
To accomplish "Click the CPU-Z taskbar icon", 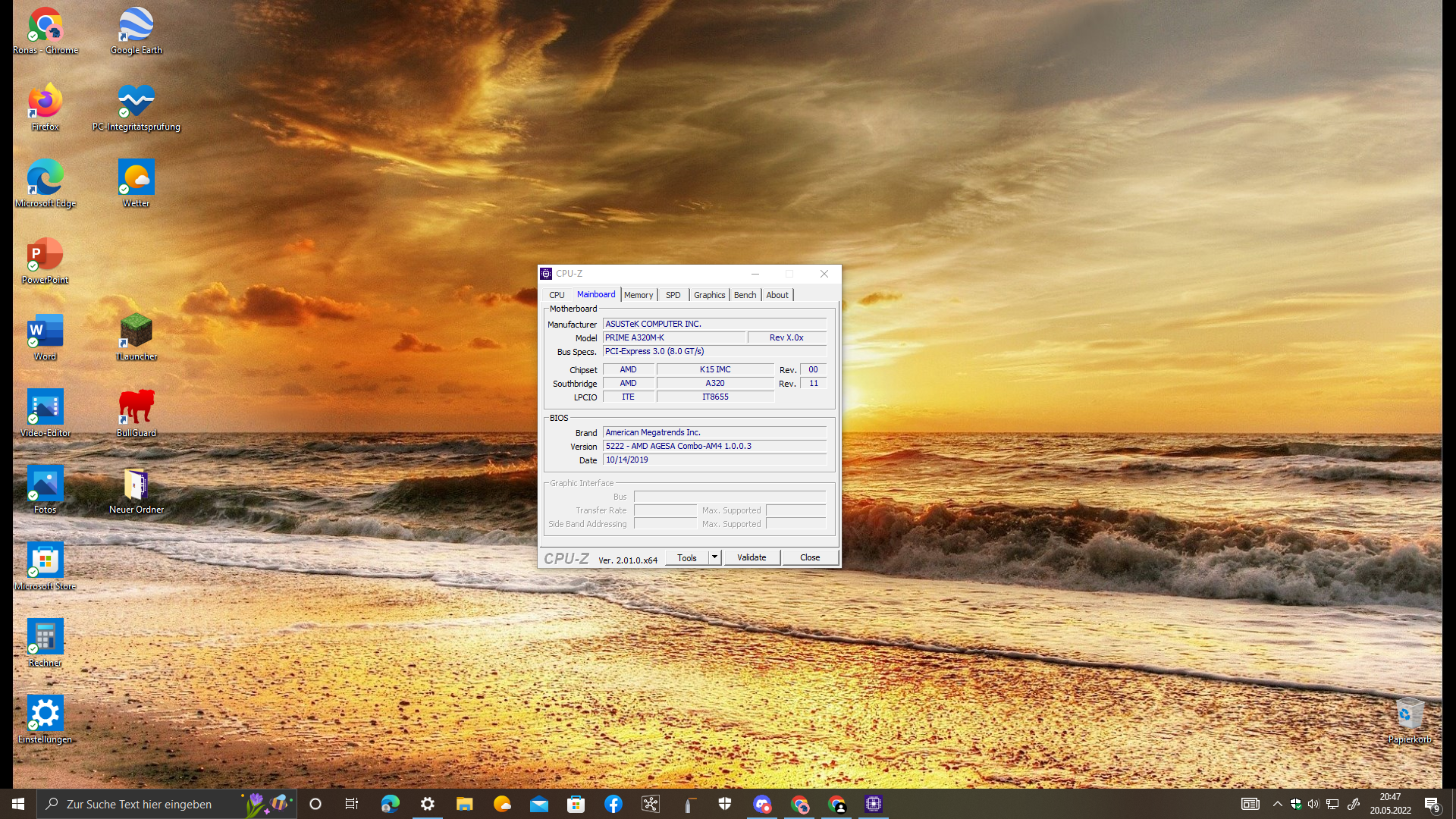I will [874, 804].
